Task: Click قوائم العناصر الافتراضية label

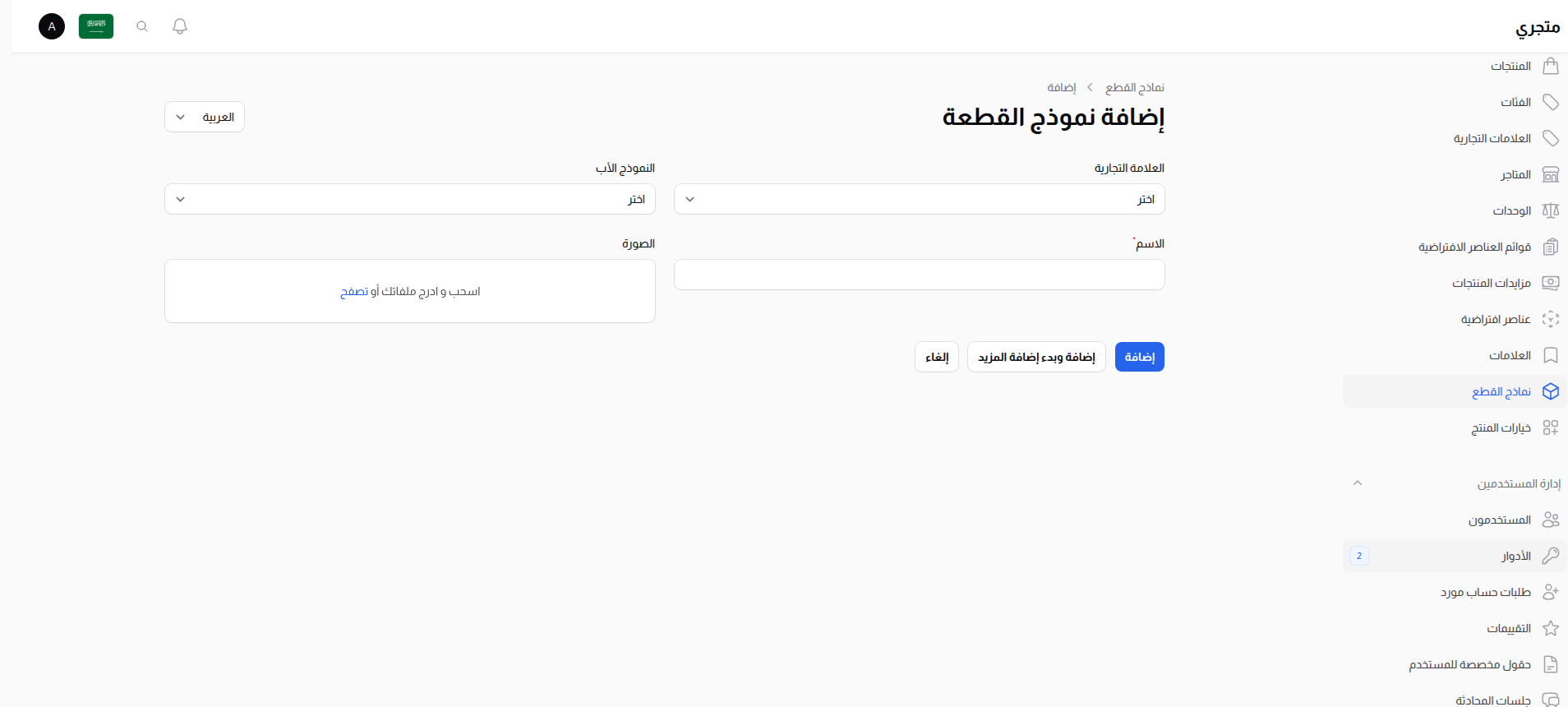Action: (1474, 247)
